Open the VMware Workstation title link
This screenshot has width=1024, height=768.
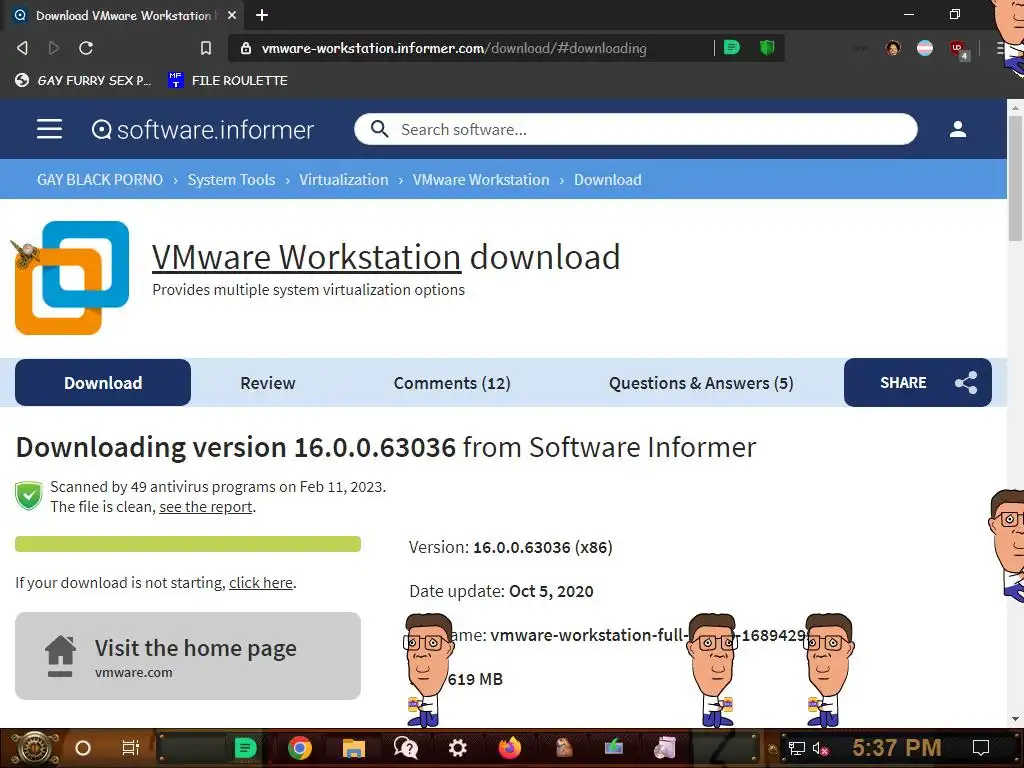[306, 257]
